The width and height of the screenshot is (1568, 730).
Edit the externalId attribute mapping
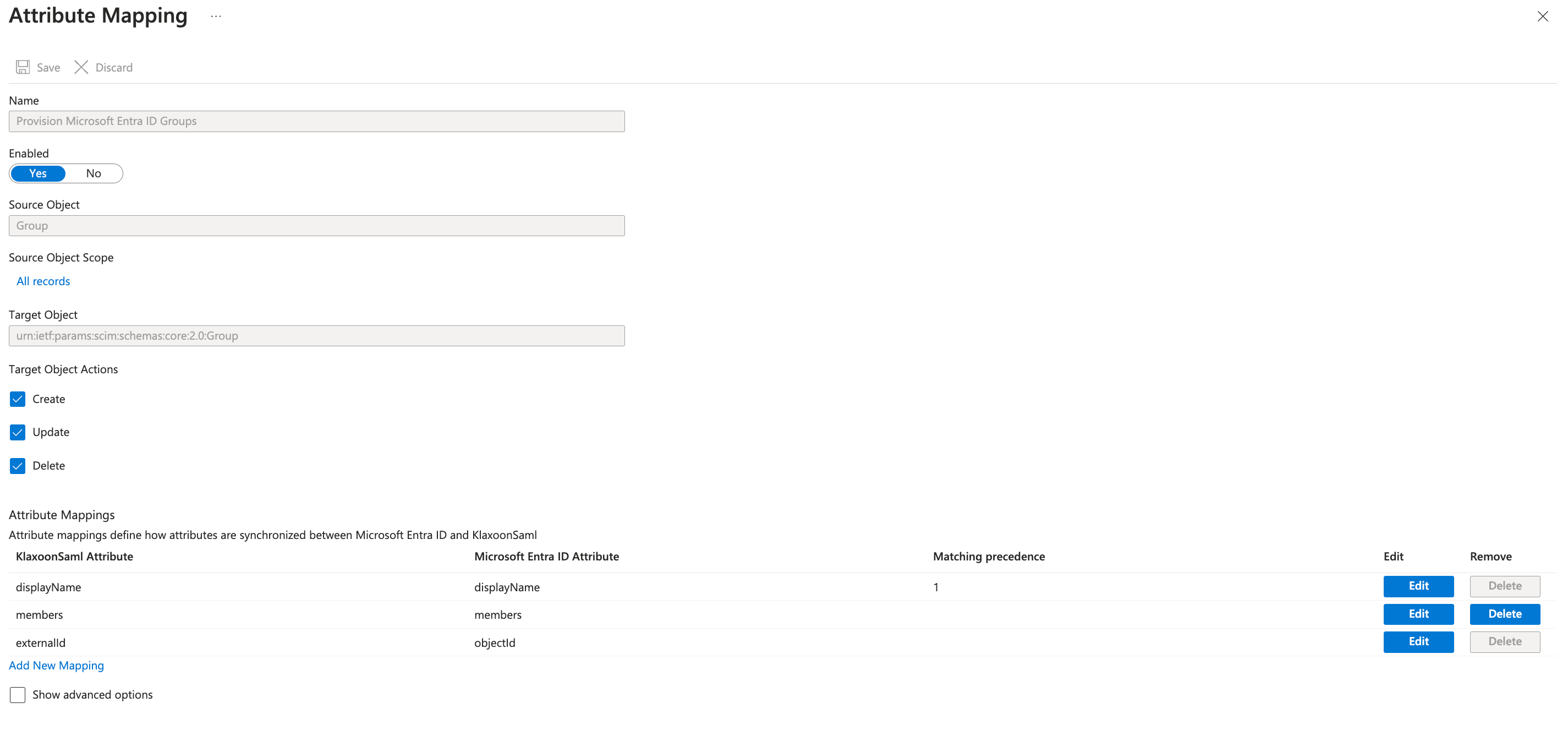[x=1418, y=642]
